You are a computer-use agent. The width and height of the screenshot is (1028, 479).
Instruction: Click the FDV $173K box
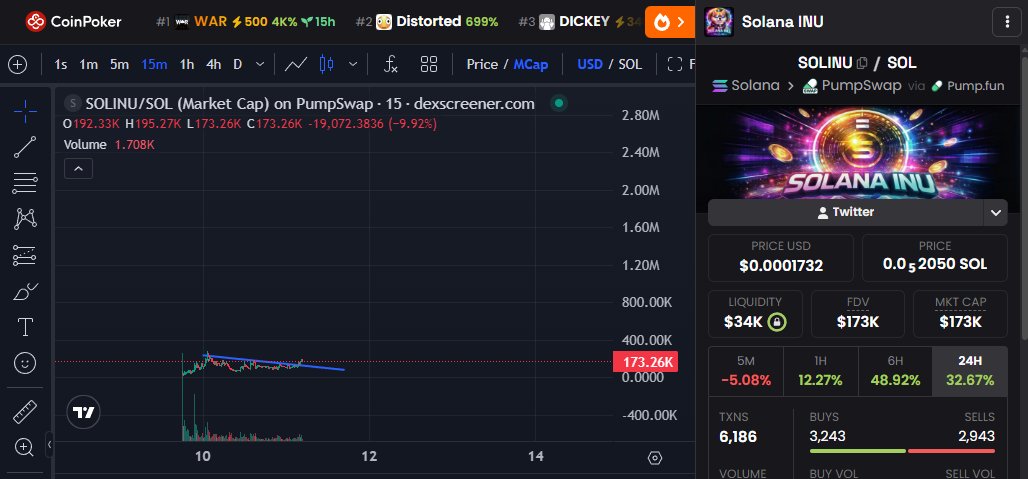(858, 314)
